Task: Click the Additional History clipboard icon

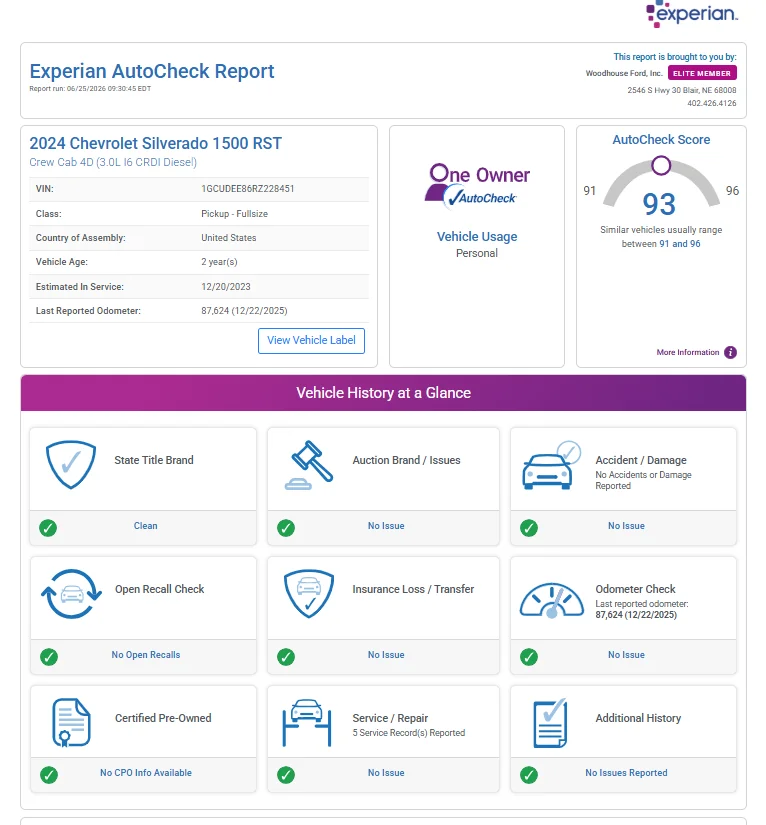Action: tap(550, 723)
